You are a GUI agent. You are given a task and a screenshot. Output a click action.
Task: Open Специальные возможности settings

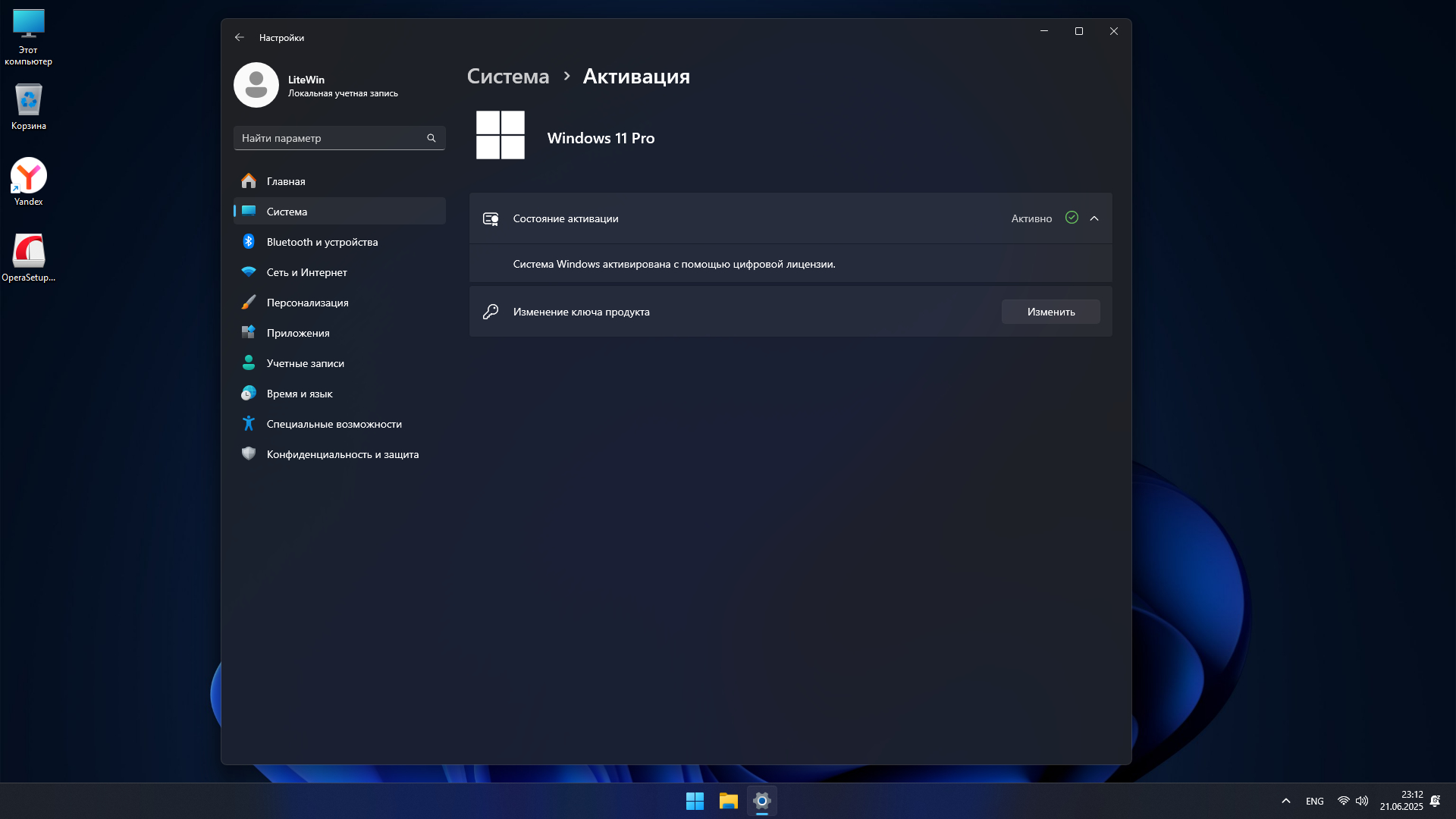click(334, 424)
